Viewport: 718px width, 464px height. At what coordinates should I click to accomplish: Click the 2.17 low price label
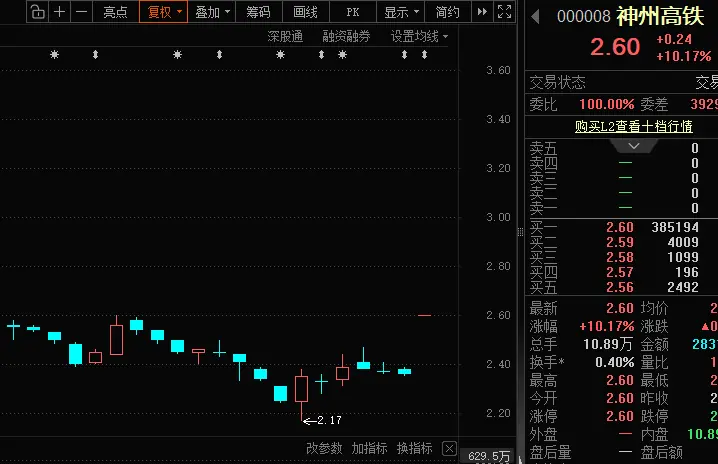point(329,420)
